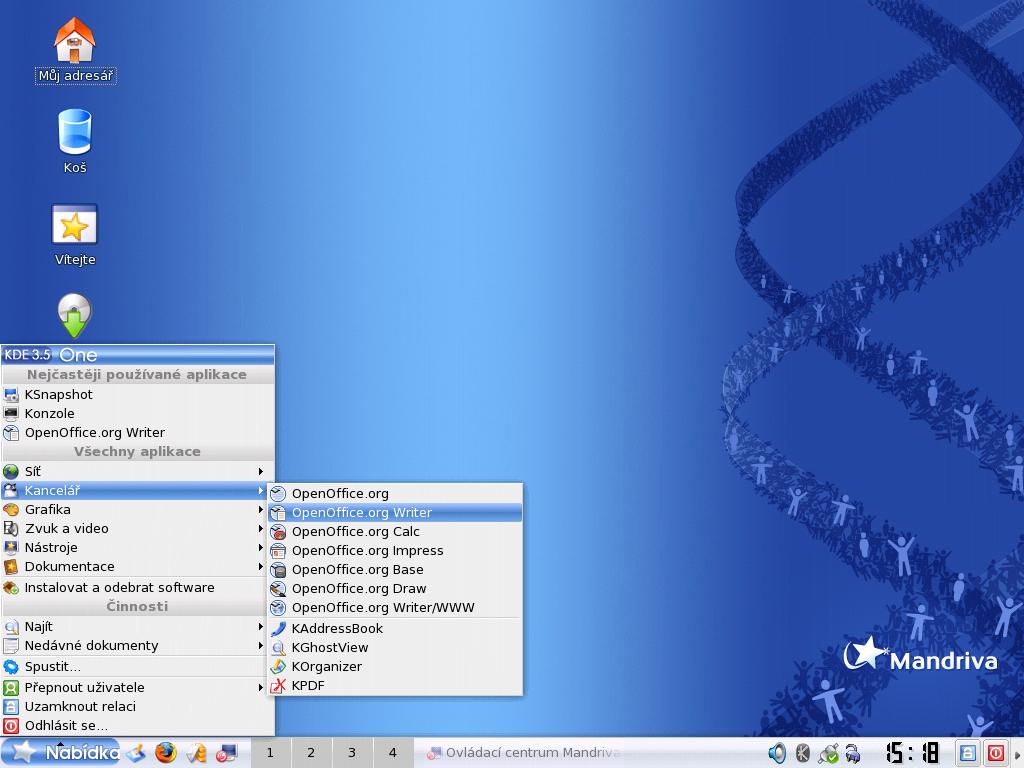Open KPDF from the submenu
Image resolution: width=1024 pixels, height=768 pixels.
pyautogui.click(x=395, y=685)
